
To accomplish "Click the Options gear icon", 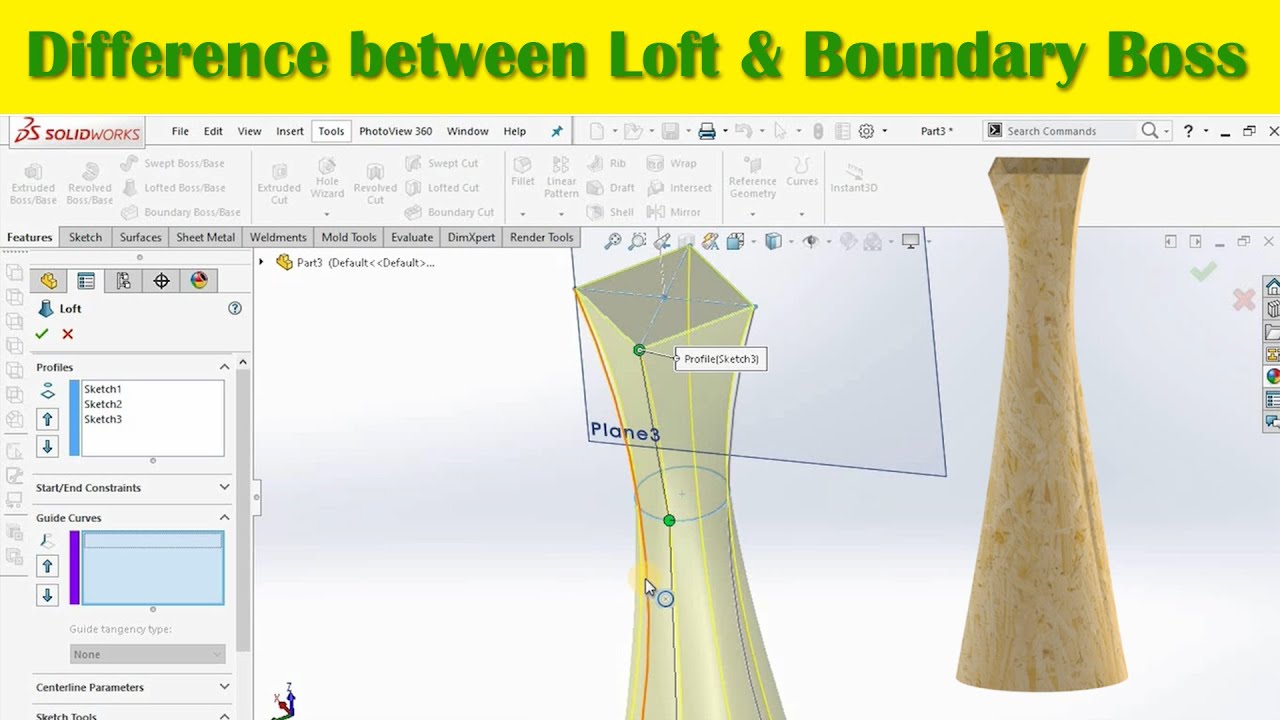I will [x=867, y=131].
